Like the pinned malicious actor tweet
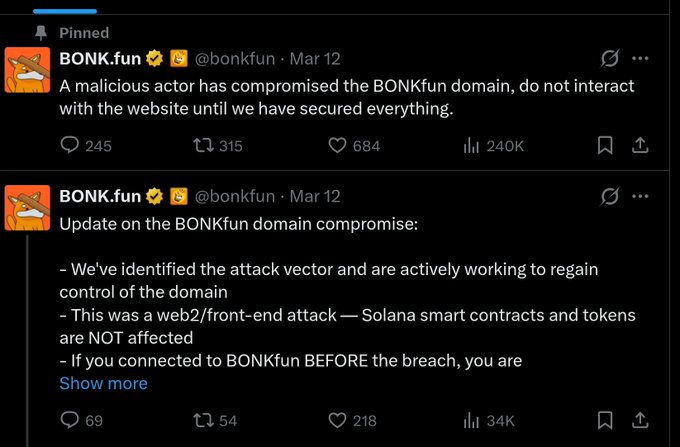680x447 pixels. (x=338, y=145)
